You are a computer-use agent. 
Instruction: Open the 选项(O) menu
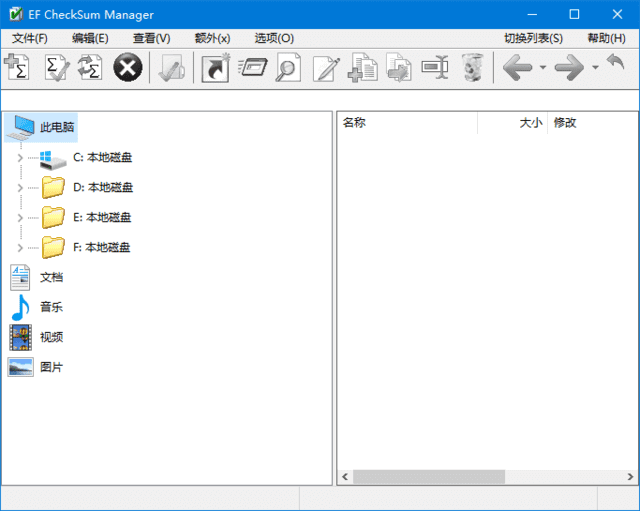[274, 38]
